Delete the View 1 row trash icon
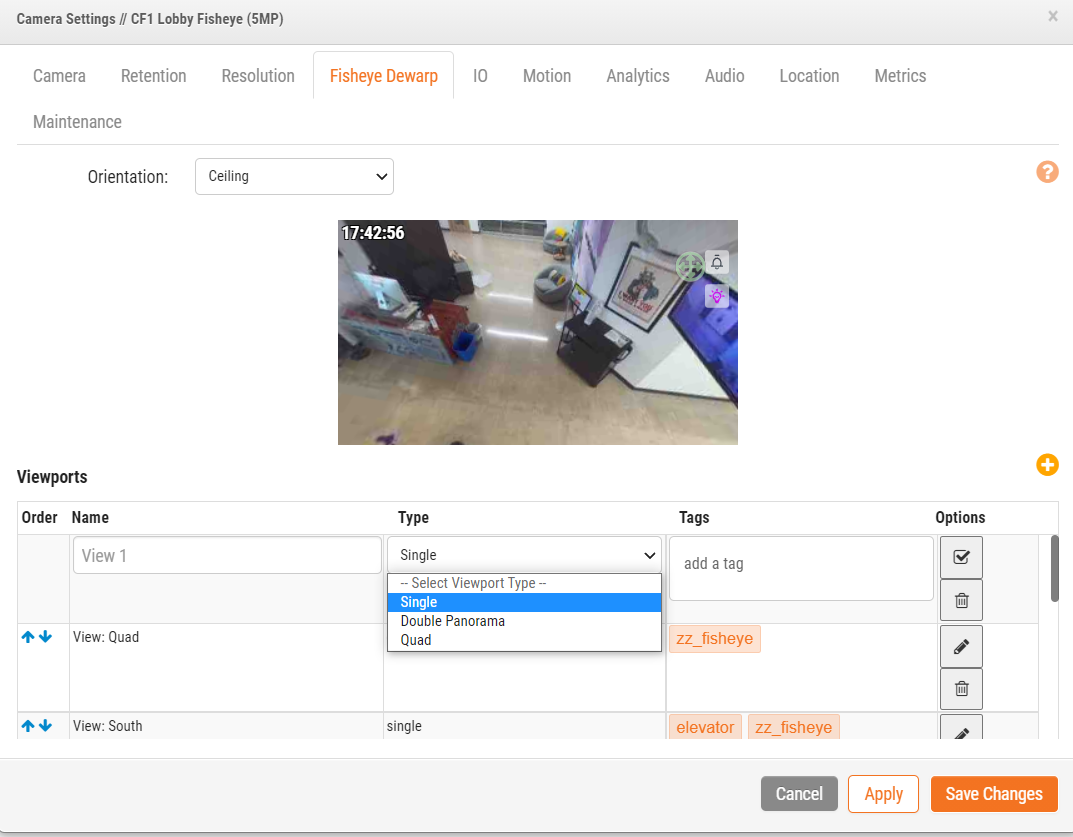Screen dimensions: 1073x837 tap(961, 600)
